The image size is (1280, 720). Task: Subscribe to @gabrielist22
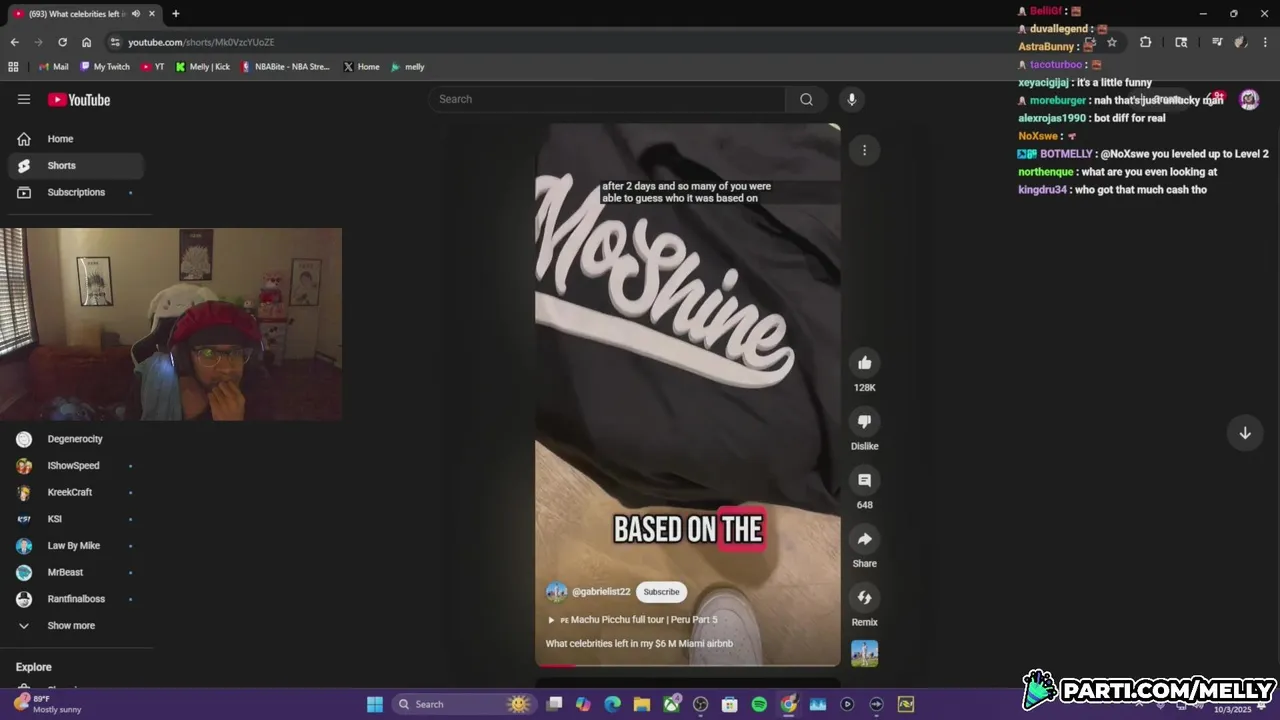(x=661, y=592)
